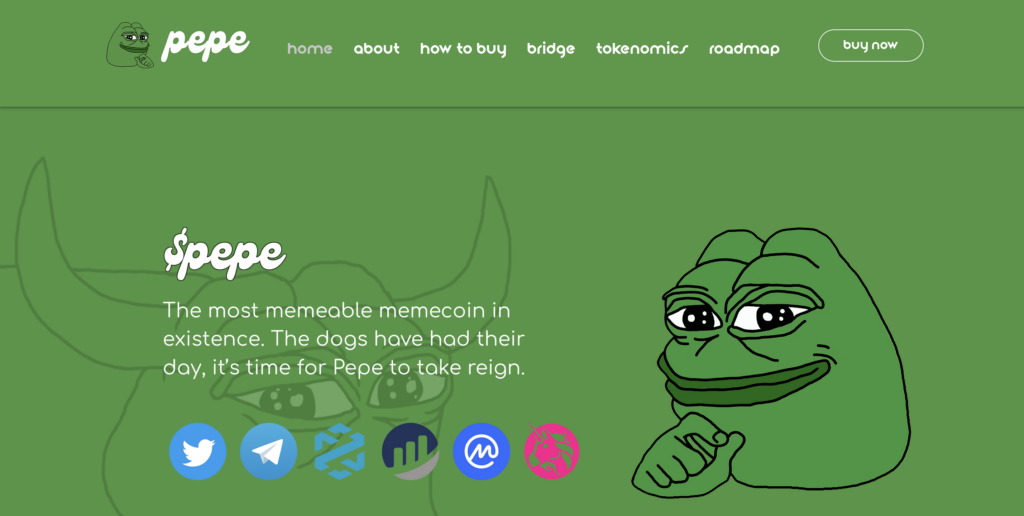Click the blue hexagonal DEXTools icon
1024x516 pixels.
tap(340, 451)
